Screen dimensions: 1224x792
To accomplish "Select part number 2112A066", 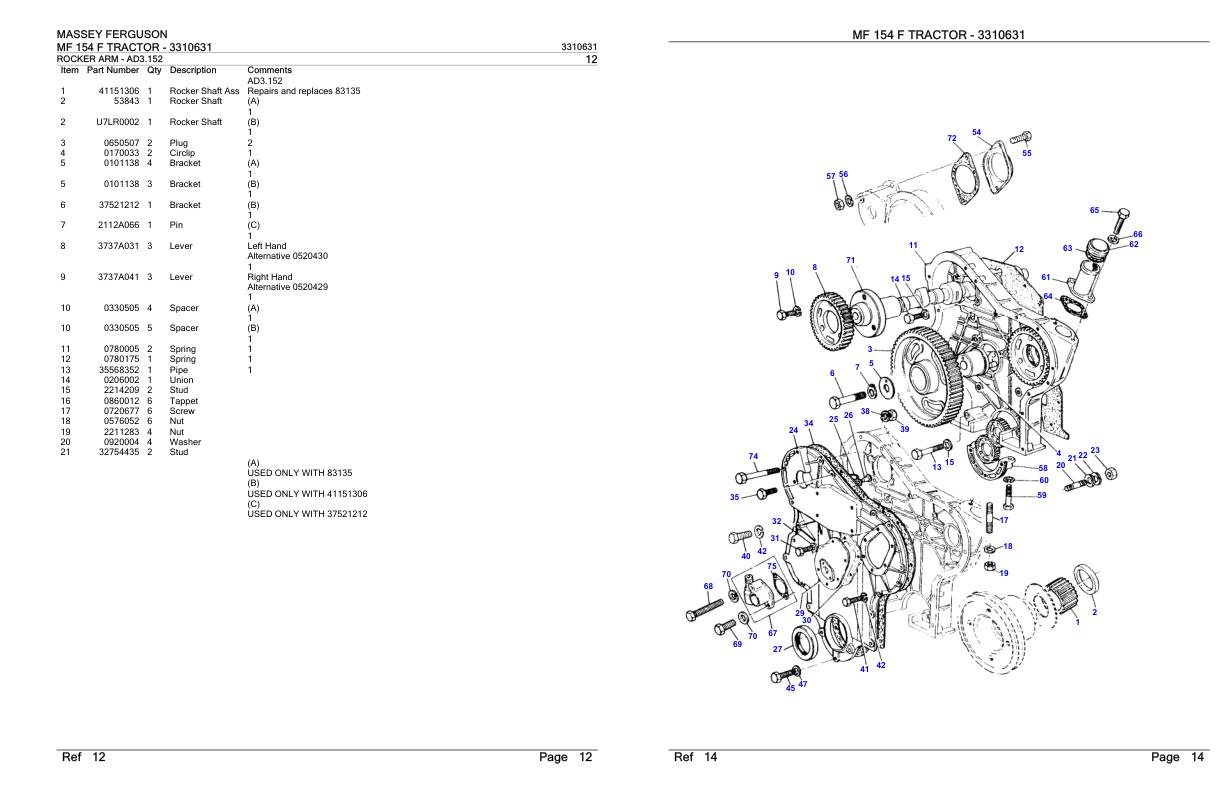I will (119, 225).
